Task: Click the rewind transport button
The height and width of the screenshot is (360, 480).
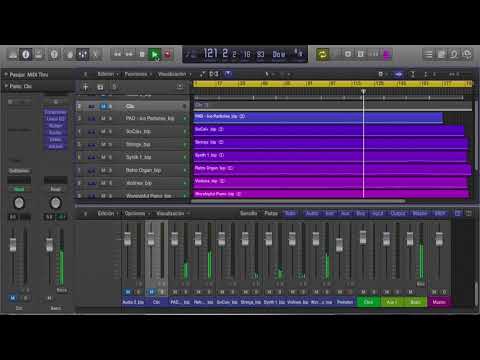Action: tap(117, 54)
